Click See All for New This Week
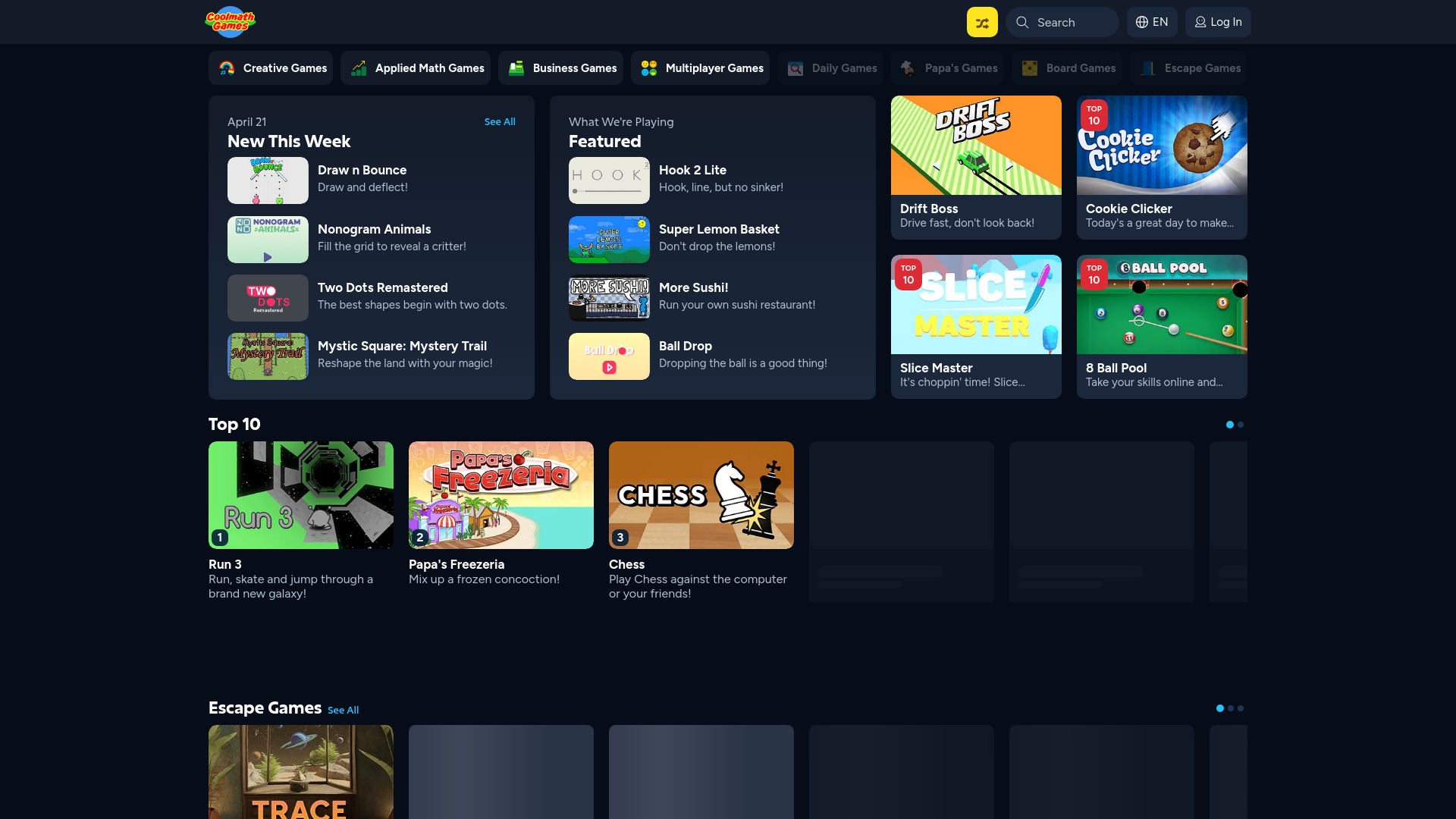 tap(500, 121)
